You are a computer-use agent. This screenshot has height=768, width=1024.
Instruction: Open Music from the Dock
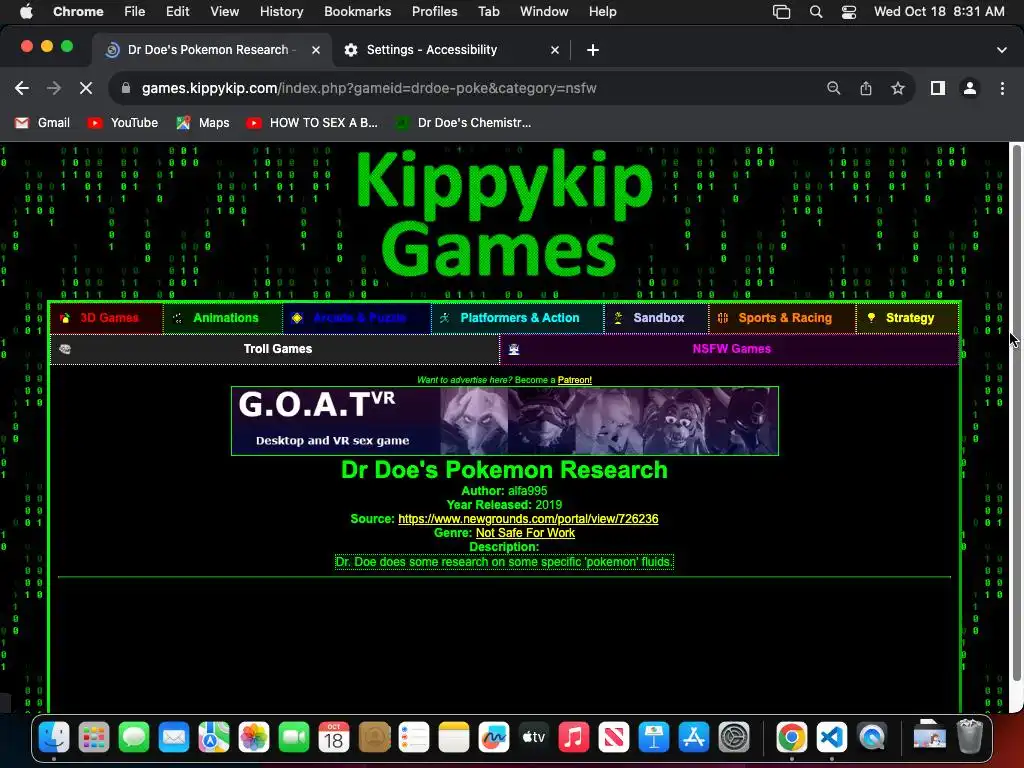click(x=573, y=738)
